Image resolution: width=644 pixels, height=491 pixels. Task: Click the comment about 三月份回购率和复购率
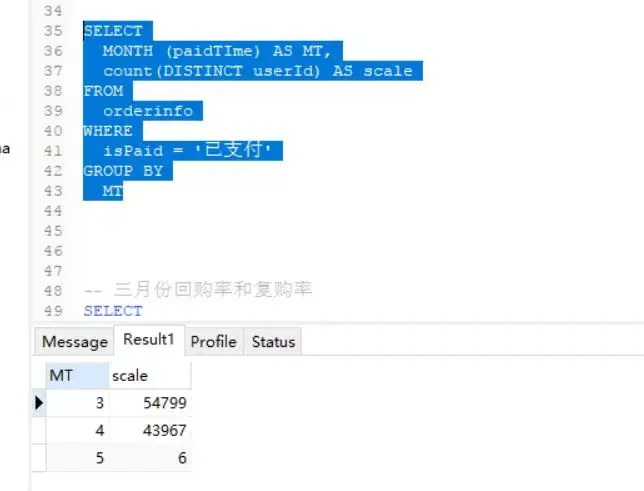198,290
